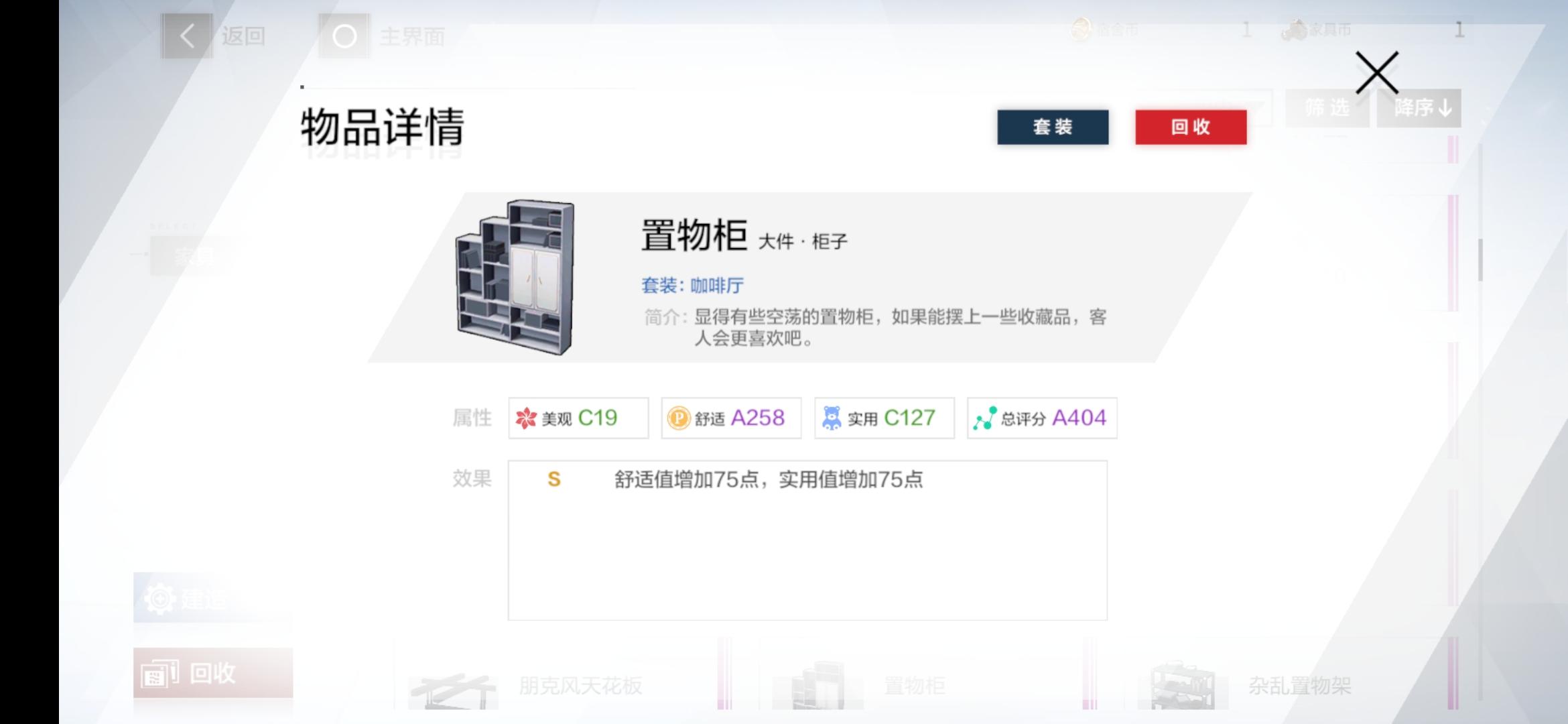The height and width of the screenshot is (724, 1568).
Task: Click the 物品详情 dialog heading
Action: [x=382, y=127]
